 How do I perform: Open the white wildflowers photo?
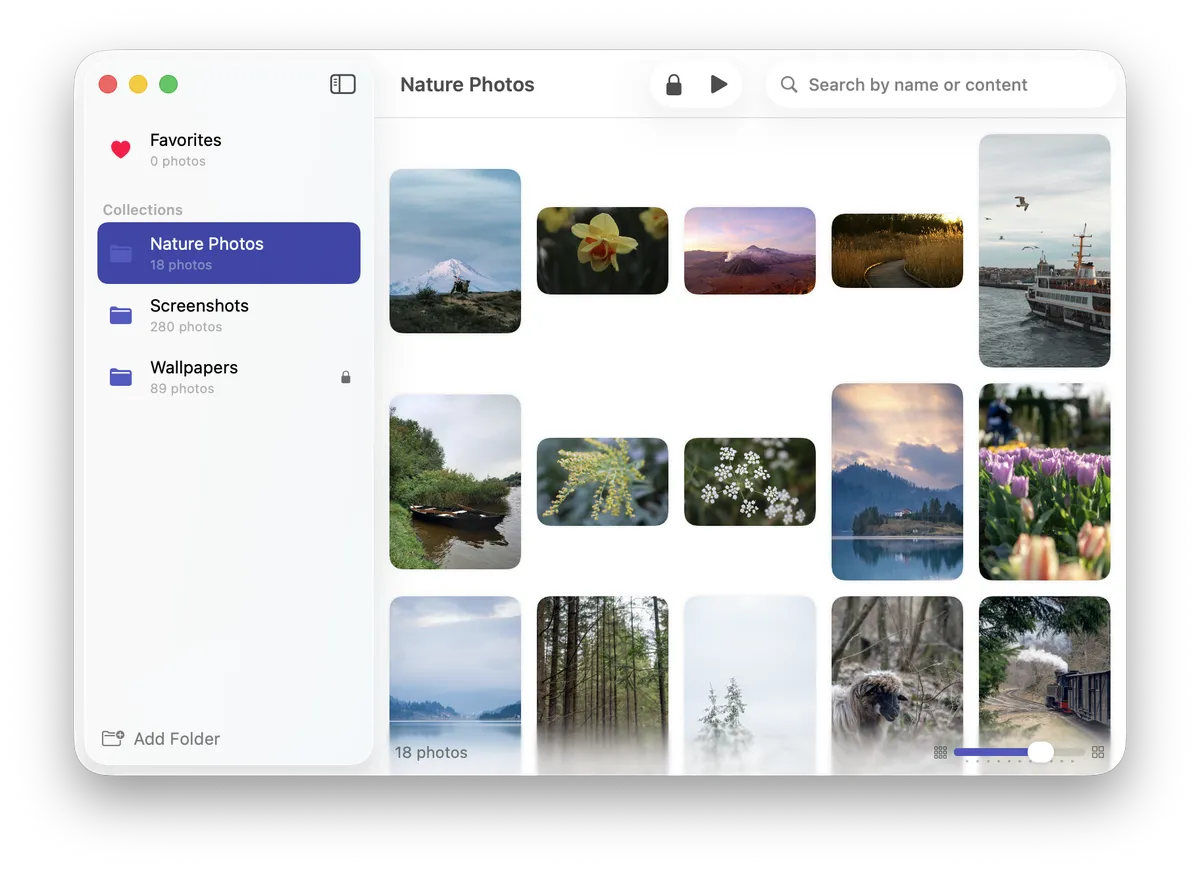749,481
